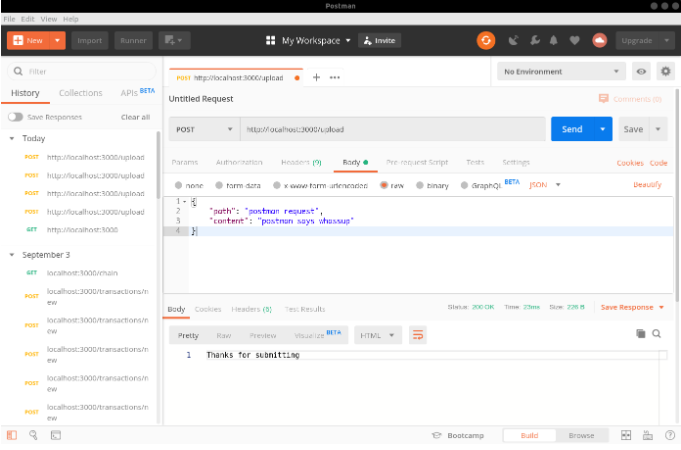This screenshot has width=681, height=450.
Task: Collapse the Today history group
Action: pos(12,139)
